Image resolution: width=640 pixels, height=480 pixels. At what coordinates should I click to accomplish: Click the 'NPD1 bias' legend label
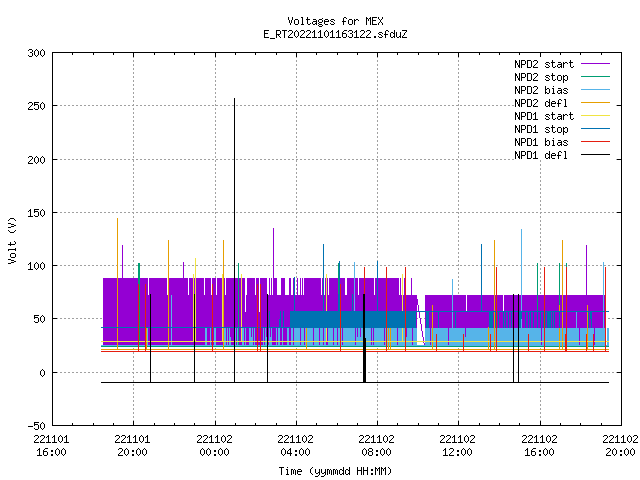point(541,142)
